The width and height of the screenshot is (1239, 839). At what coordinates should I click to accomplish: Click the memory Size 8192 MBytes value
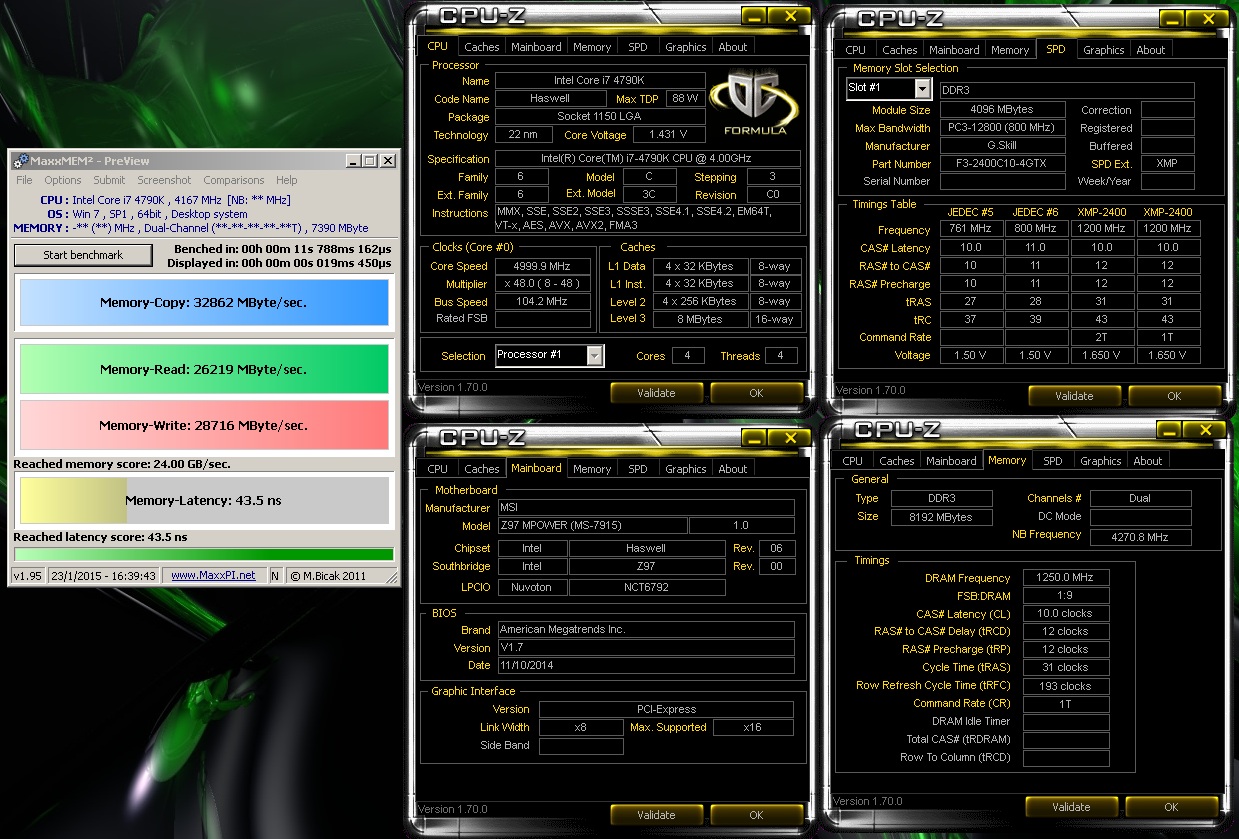940,517
